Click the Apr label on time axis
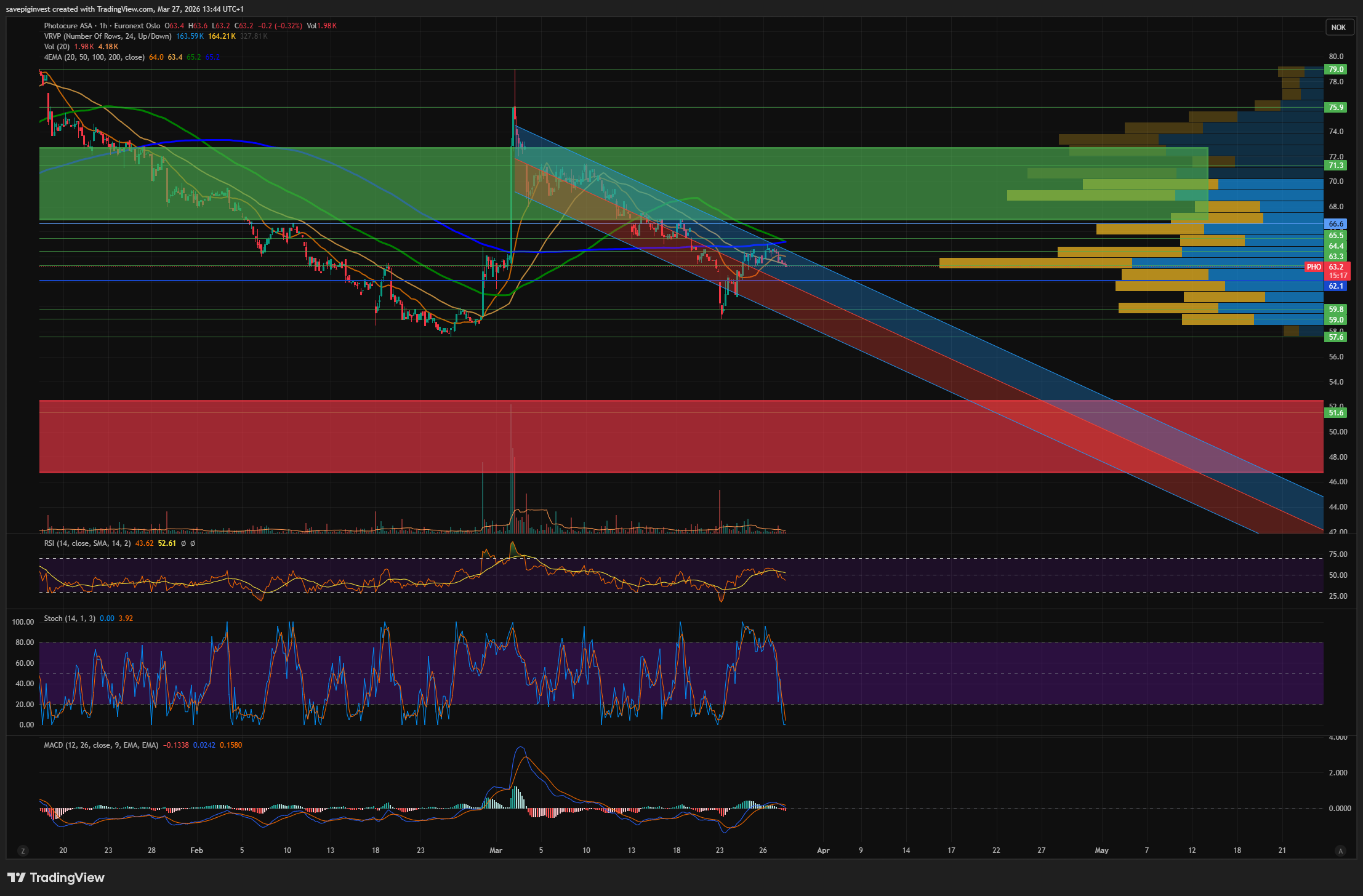The image size is (1363, 896). coord(822,850)
